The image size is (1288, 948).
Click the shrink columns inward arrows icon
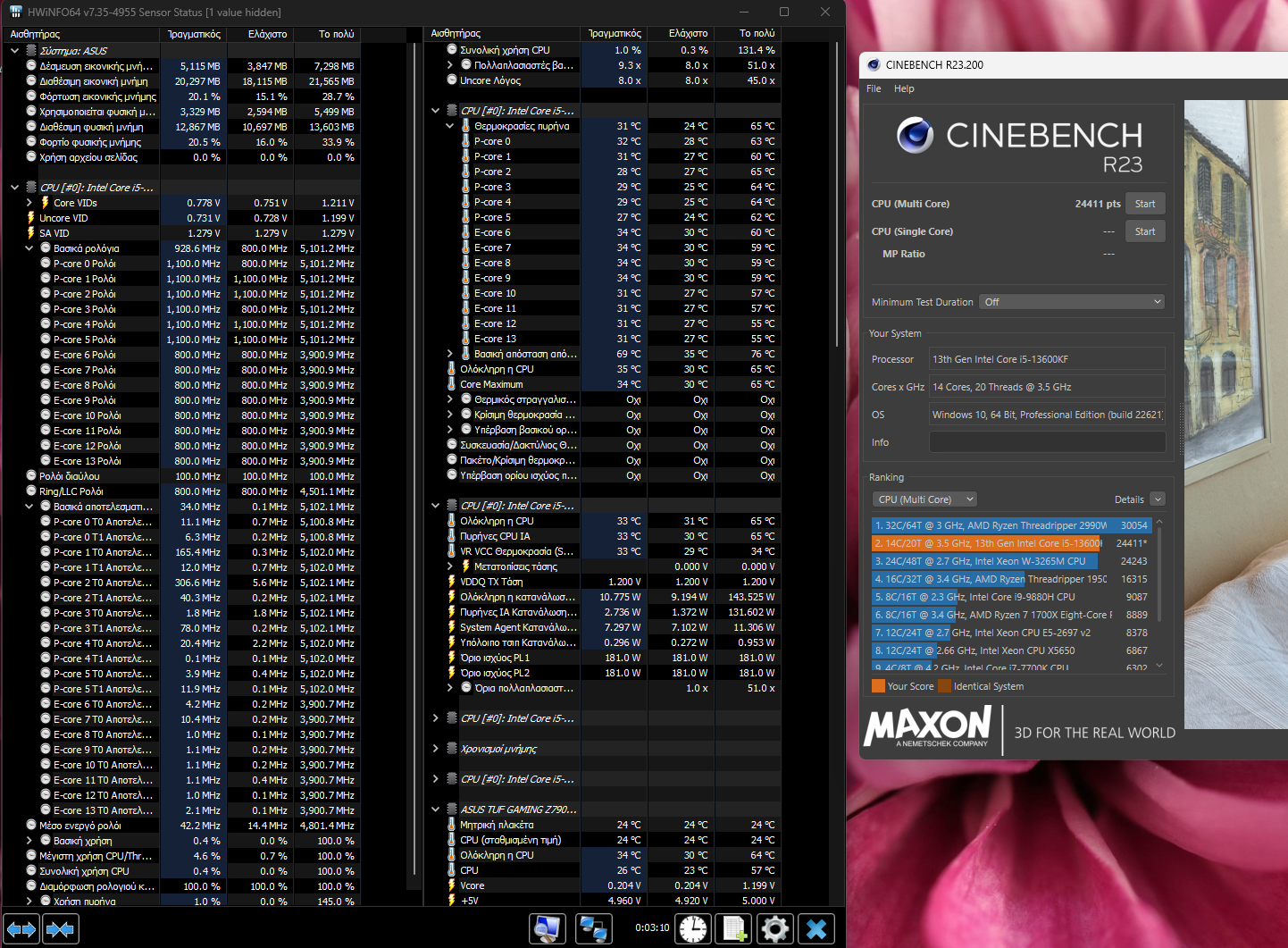pyautogui.click(x=60, y=929)
